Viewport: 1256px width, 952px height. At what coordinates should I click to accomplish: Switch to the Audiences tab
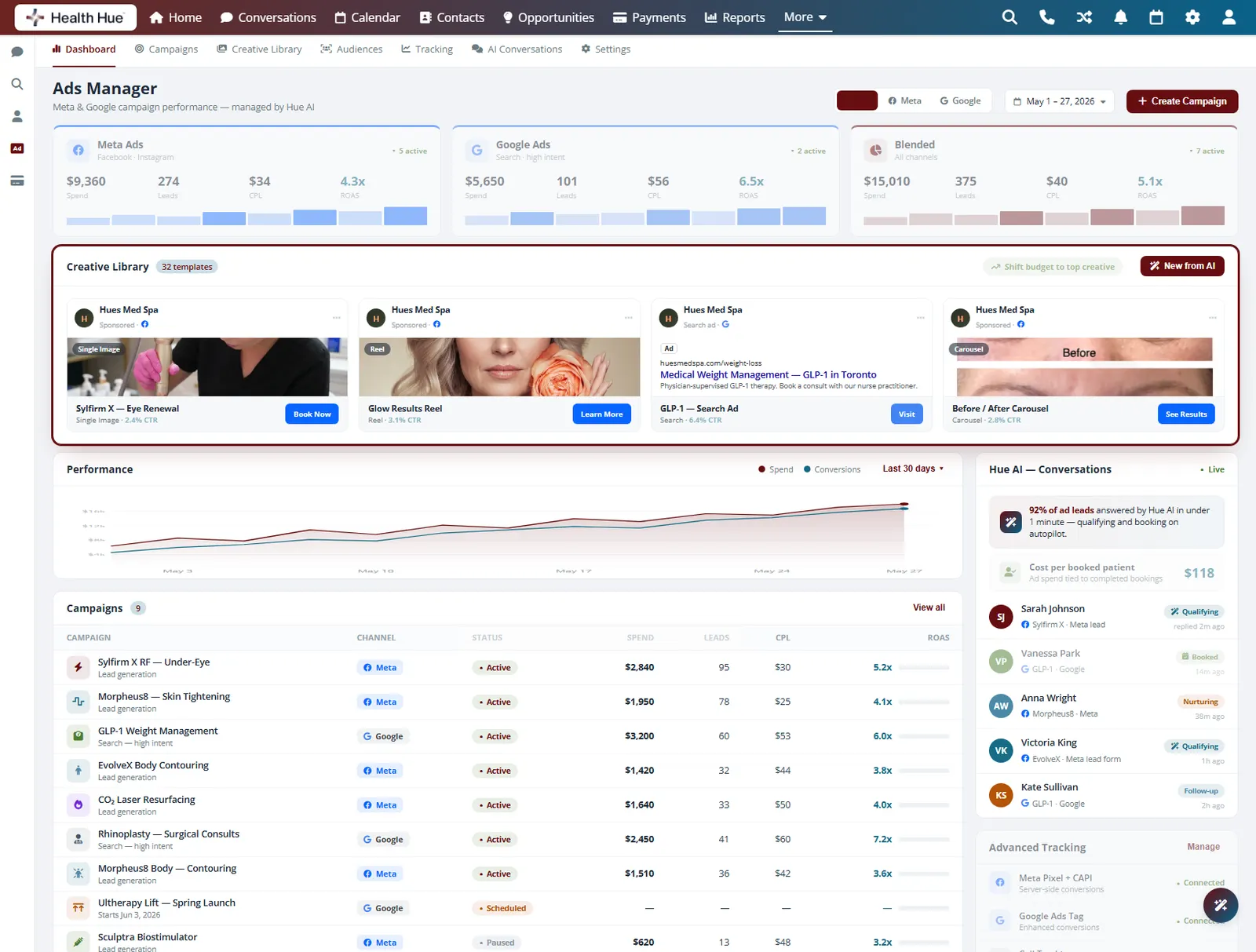(352, 49)
